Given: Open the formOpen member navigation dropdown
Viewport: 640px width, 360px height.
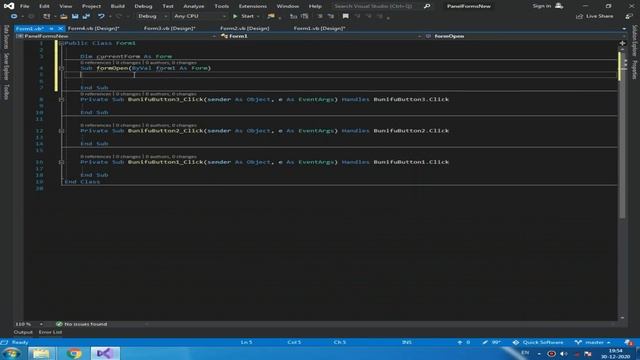Looking at the screenshot, I should click(525, 36).
